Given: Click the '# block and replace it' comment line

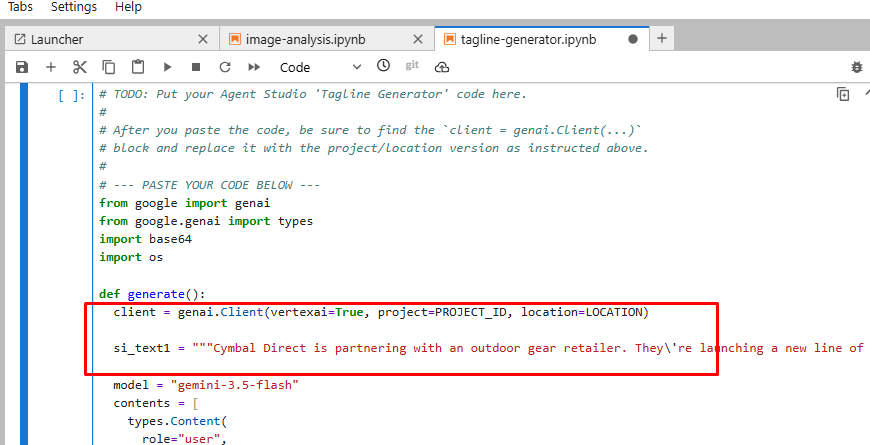Looking at the screenshot, I should click(x=374, y=148).
